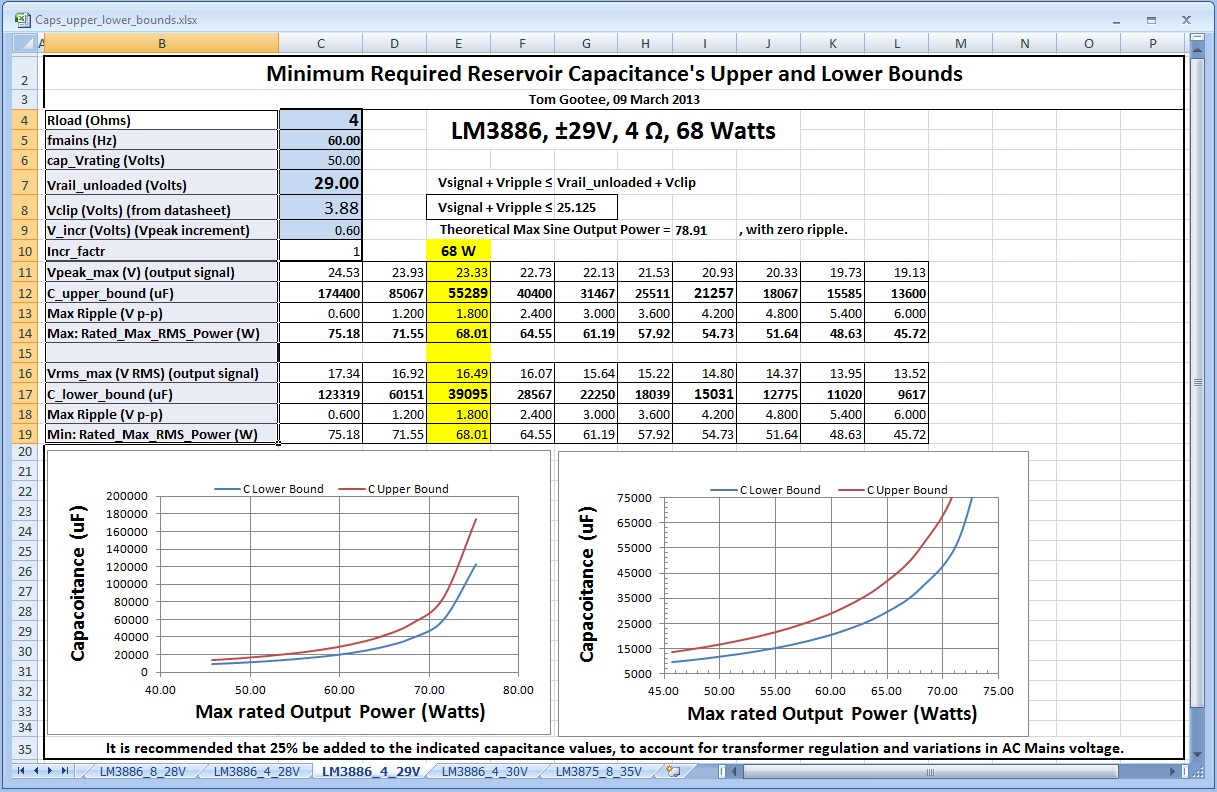
Task: Restore down the workbook window
Action: click(x=1152, y=19)
